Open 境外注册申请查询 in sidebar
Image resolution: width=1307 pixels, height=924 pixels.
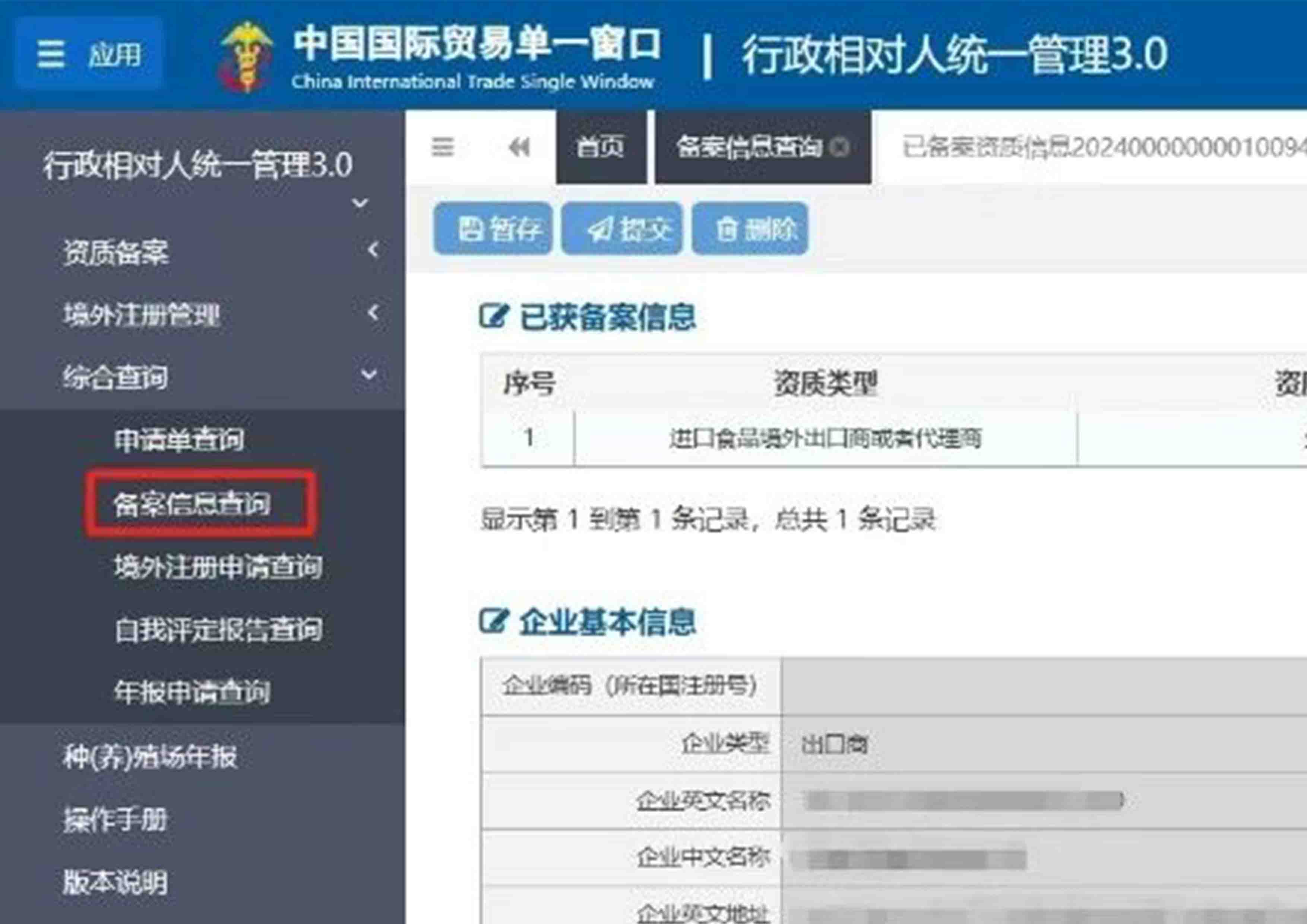(219, 567)
